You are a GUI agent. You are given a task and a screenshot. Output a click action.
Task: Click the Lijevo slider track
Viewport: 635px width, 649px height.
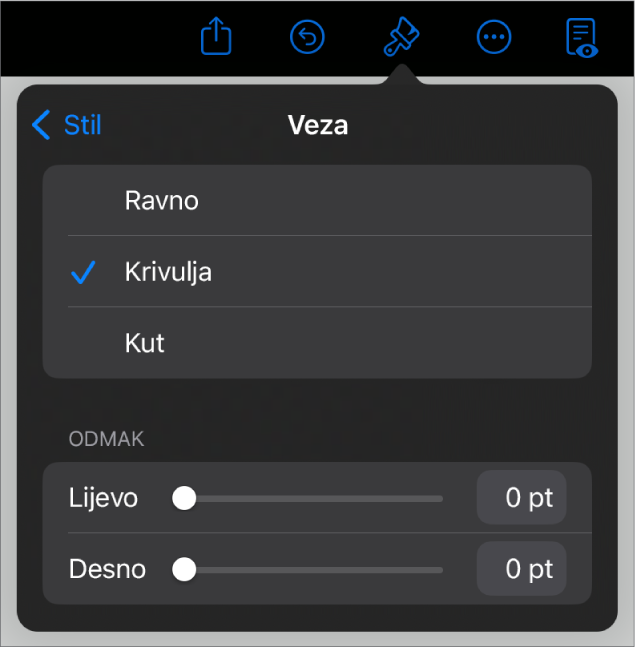click(x=320, y=498)
